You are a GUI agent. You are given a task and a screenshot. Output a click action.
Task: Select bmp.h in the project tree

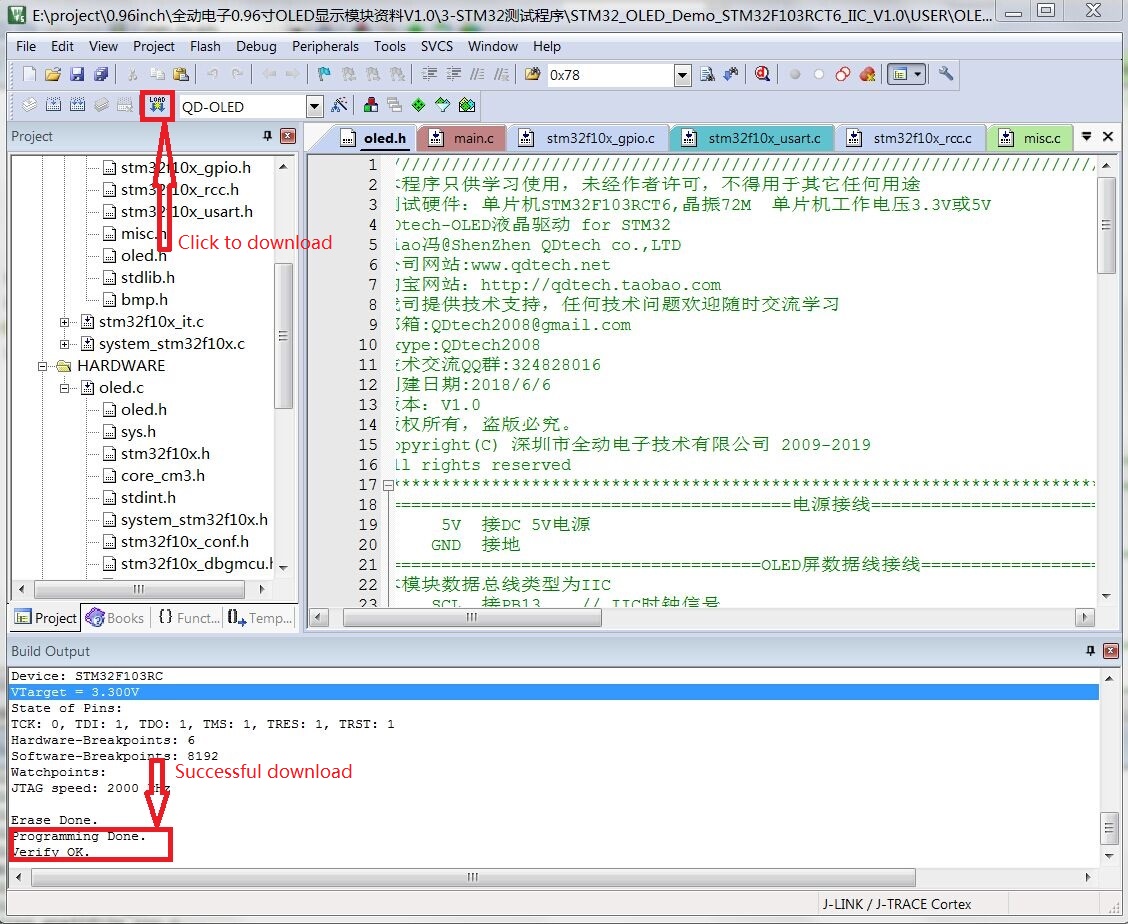(x=144, y=300)
